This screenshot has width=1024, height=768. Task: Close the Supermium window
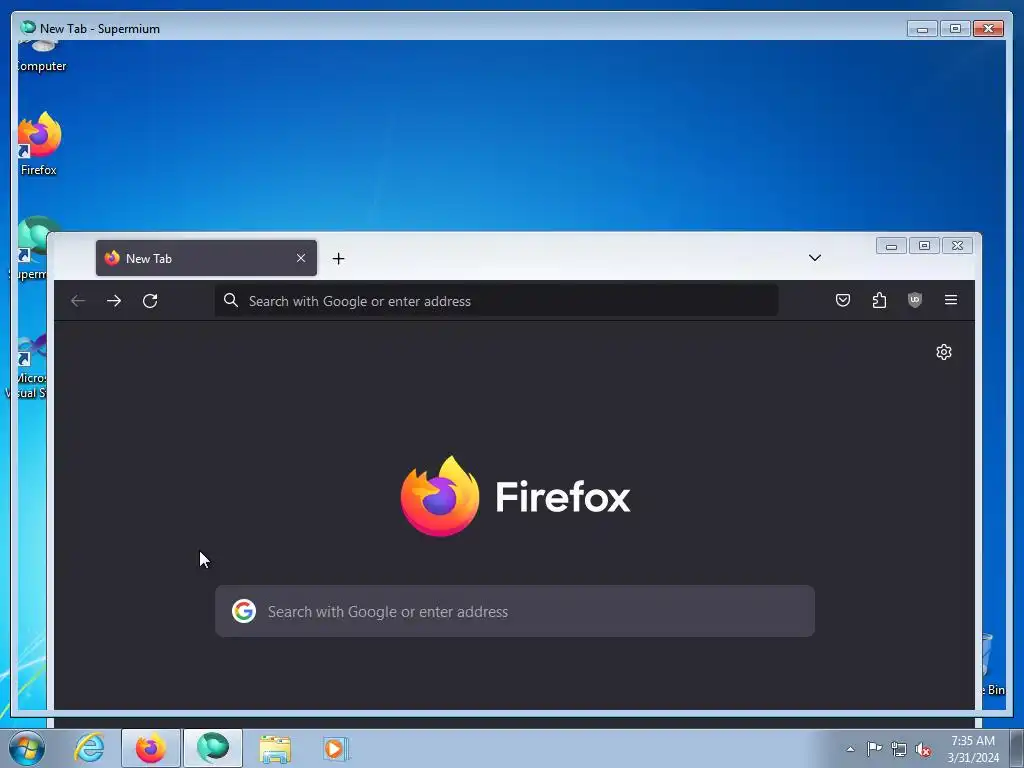tap(988, 29)
